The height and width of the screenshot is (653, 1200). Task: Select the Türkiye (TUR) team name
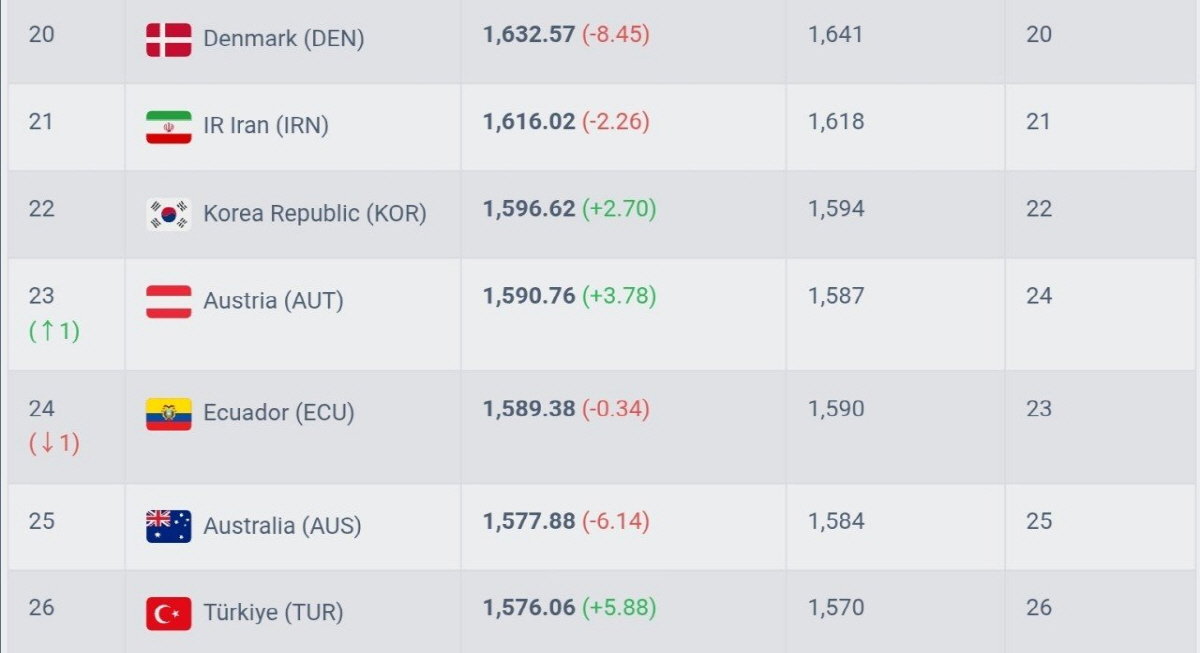tap(273, 612)
